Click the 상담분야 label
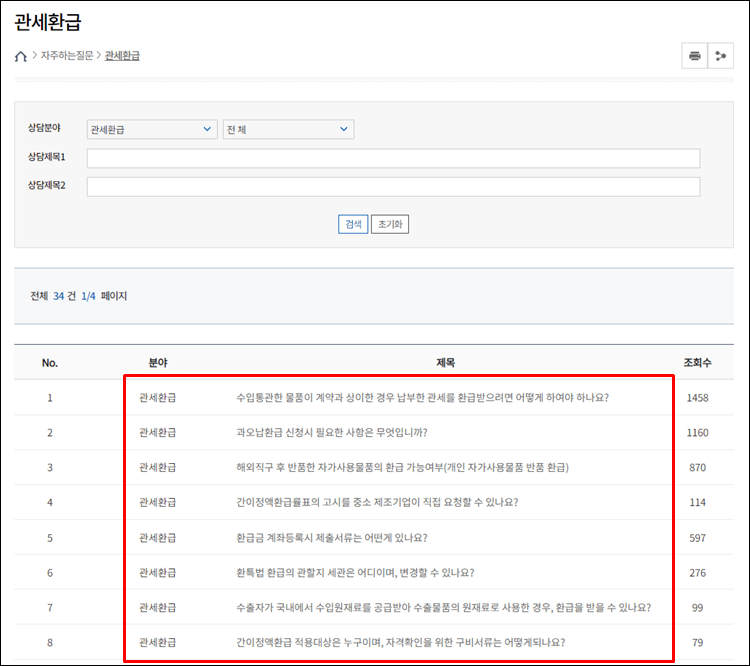This screenshot has height=666, width=750. coord(44,128)
